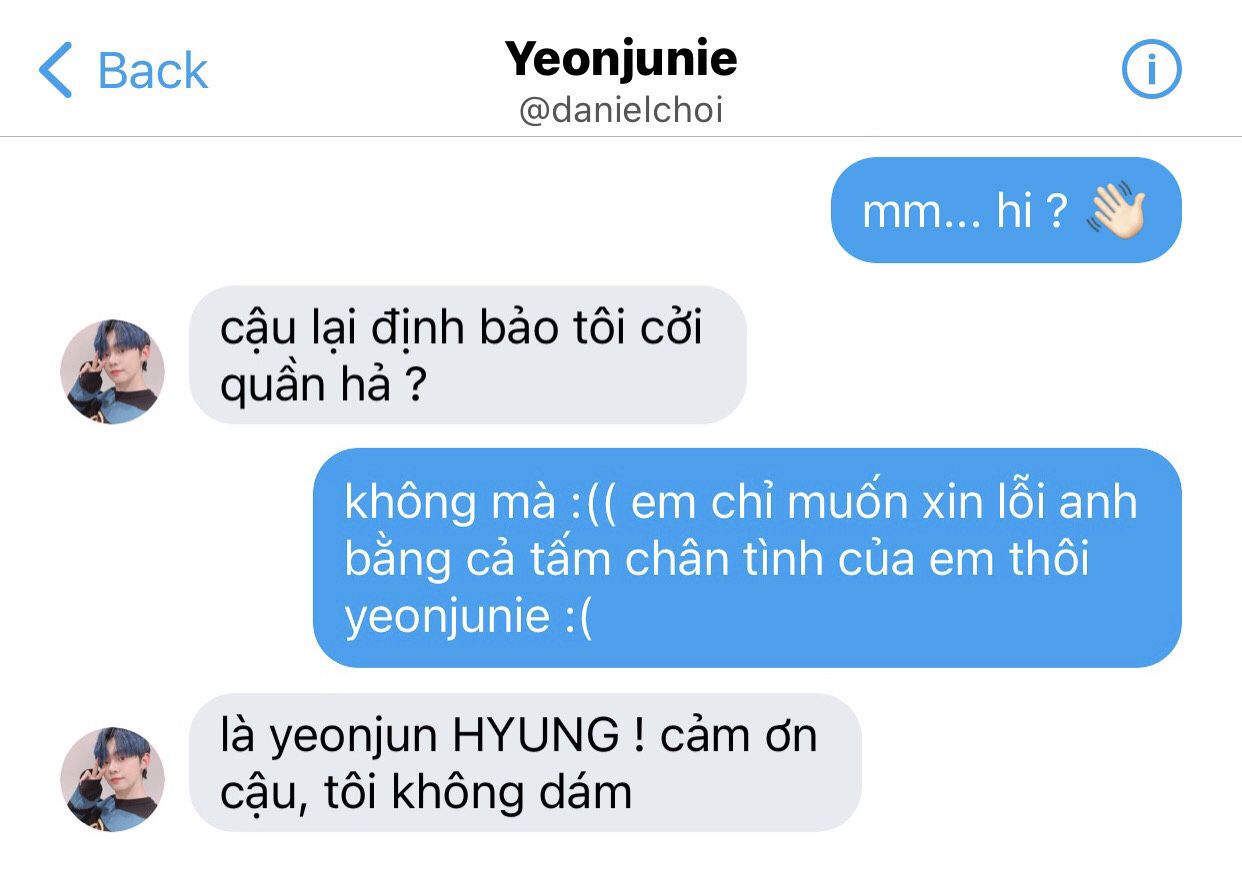Open the Yeonjunie profile from the header title
The height and width of the screenshot is (878, 1242).
[x=621, y=59]
